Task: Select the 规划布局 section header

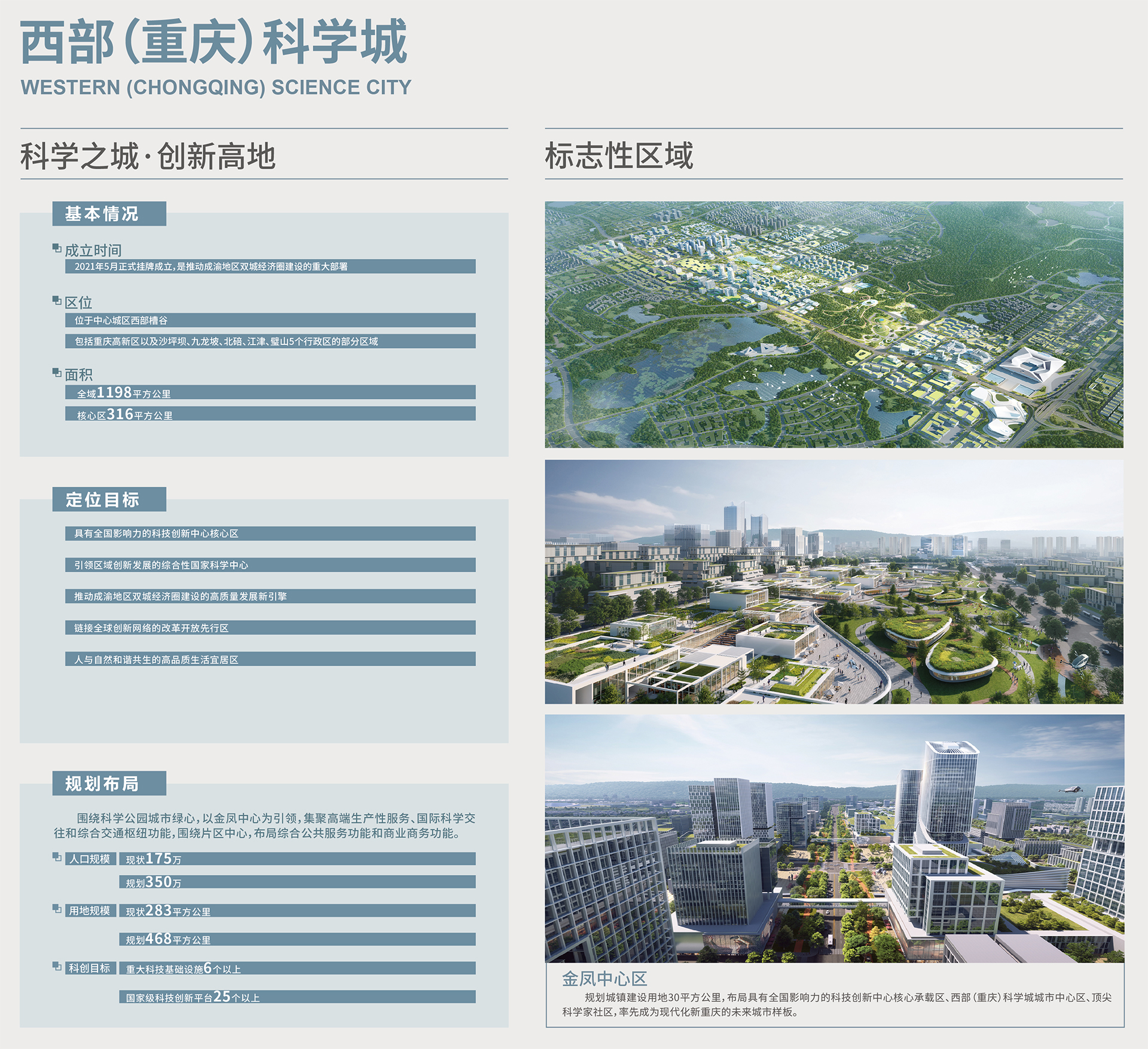Action: tap(109, 783)
